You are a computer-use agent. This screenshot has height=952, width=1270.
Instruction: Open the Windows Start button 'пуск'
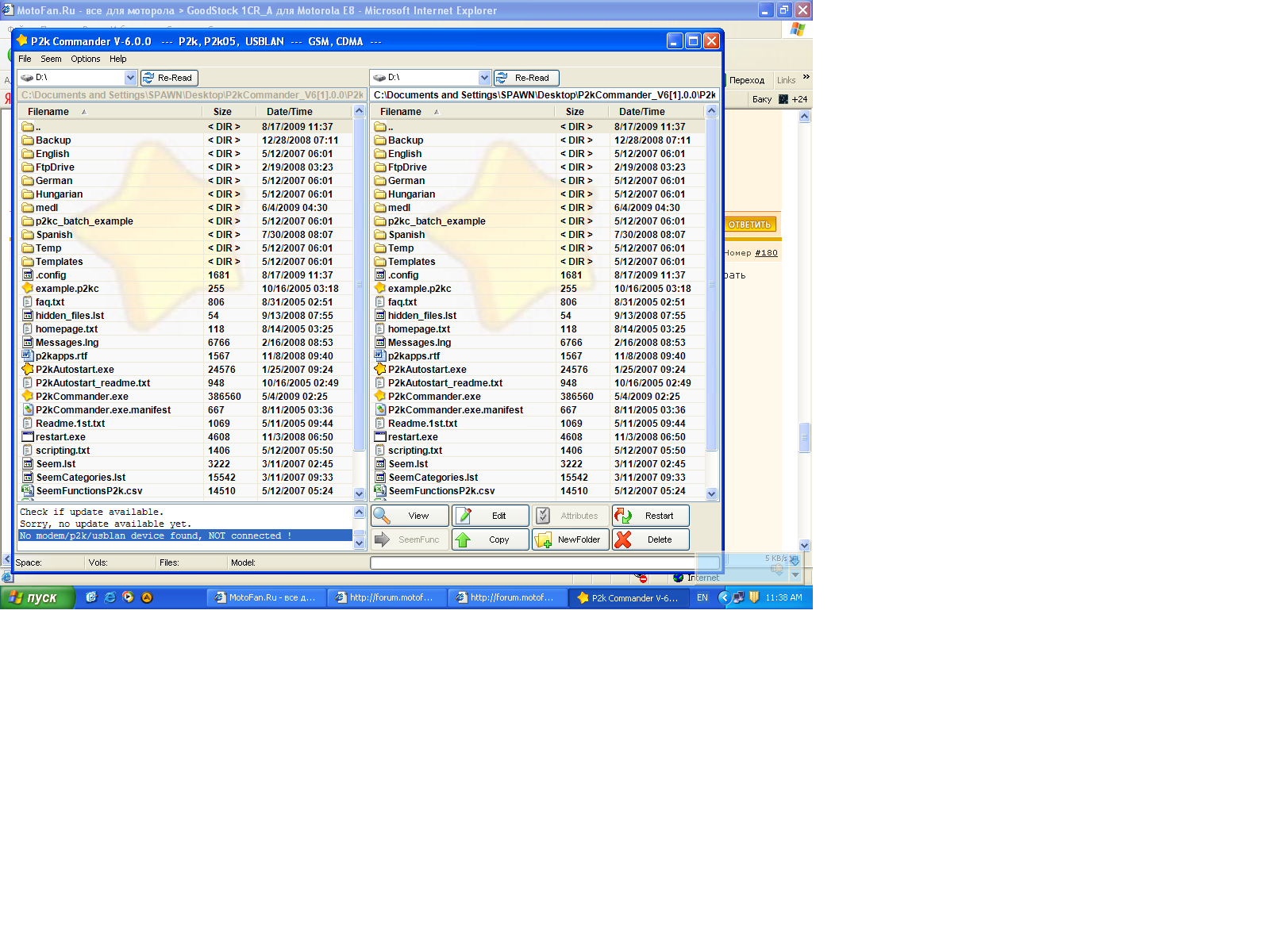37,597
